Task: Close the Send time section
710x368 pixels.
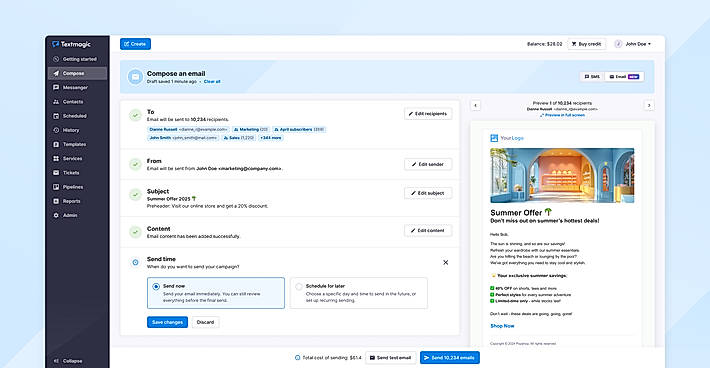Action: tap(446, 263)
